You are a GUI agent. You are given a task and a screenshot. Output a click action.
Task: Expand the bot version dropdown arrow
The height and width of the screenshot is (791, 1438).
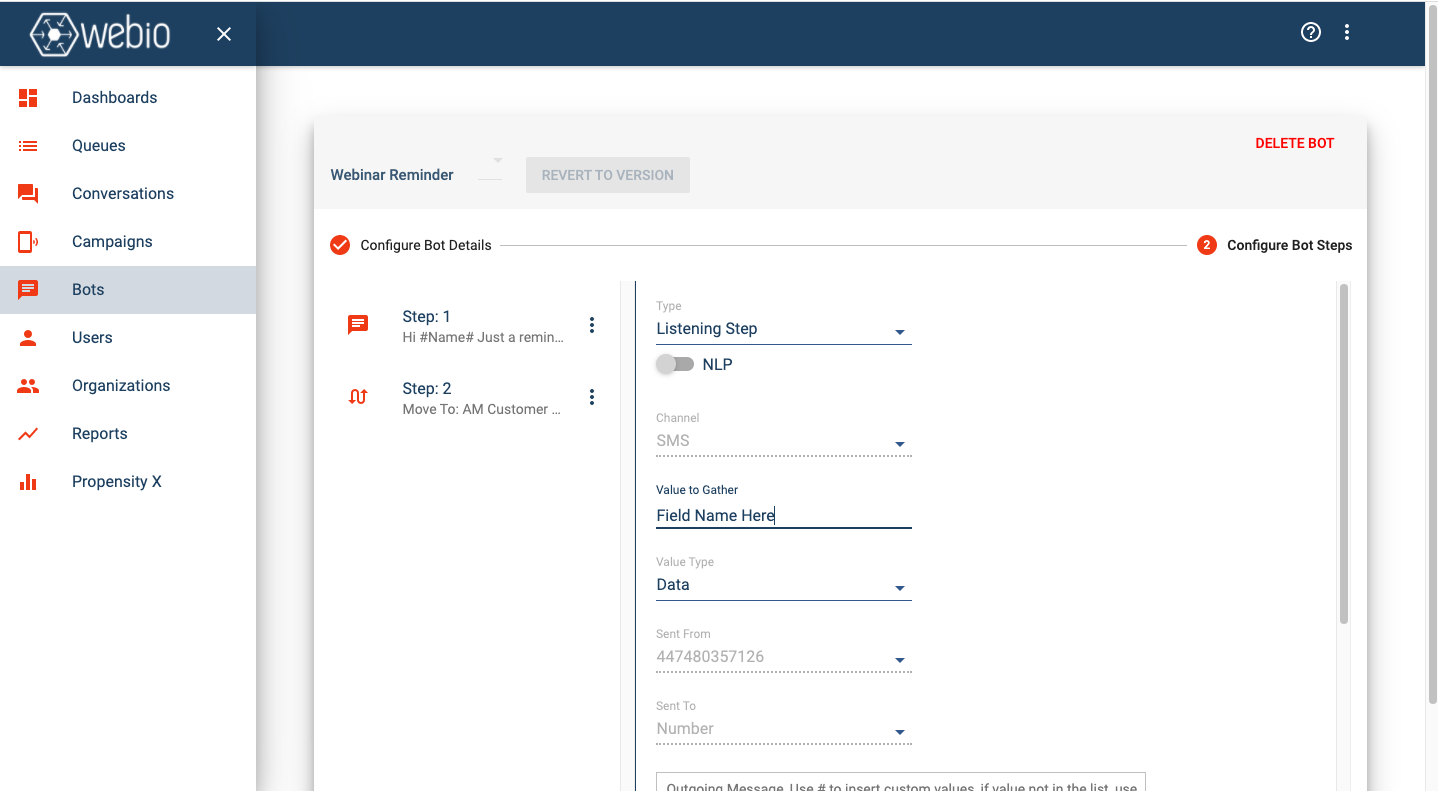tap(497, 160)
